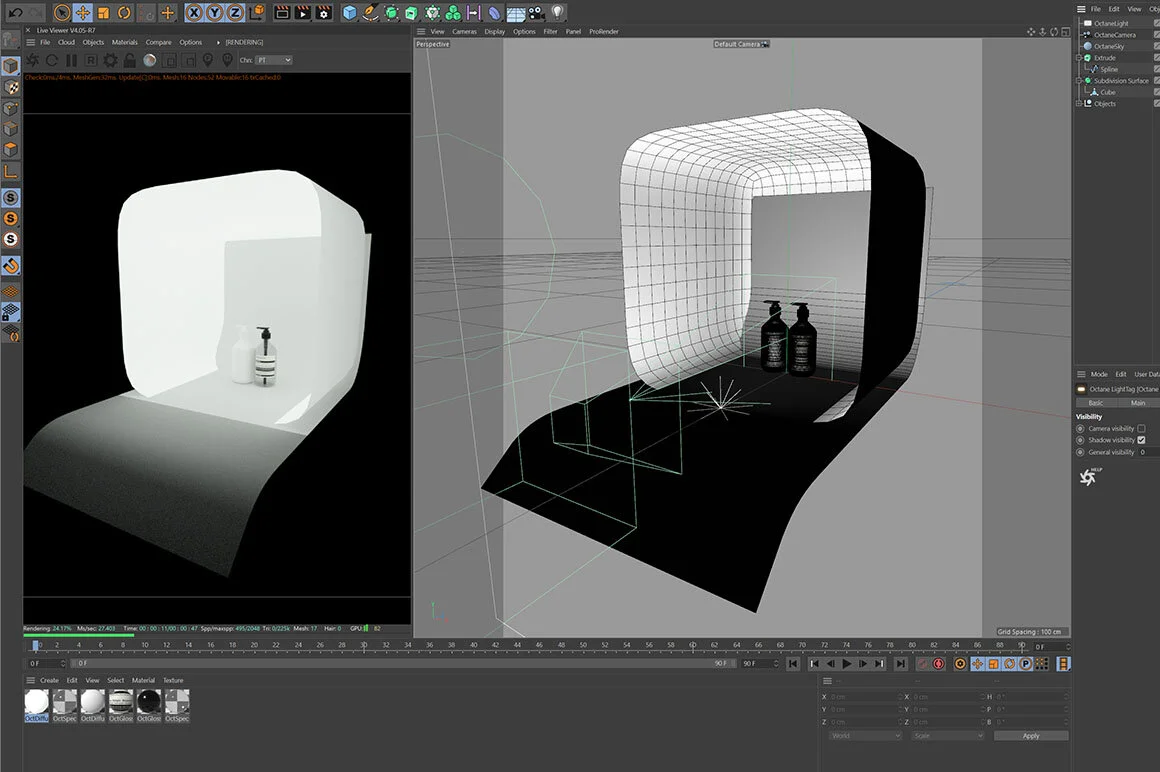This screenshot has width=1160, height=772.
Task: Select the OctaneSky object in Object Manager
Action: click(x=1109, y=46)
